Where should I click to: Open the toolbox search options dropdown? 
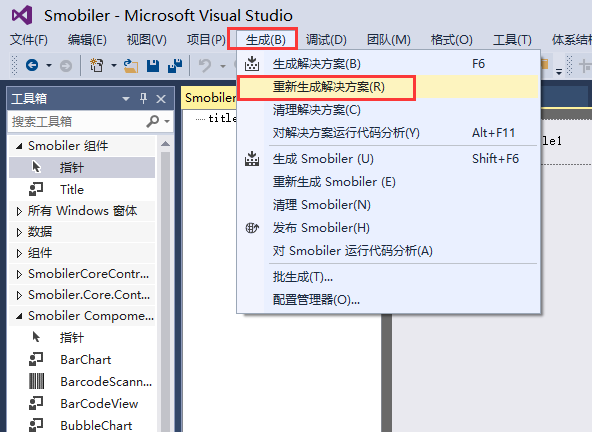(x=167, y=122)
